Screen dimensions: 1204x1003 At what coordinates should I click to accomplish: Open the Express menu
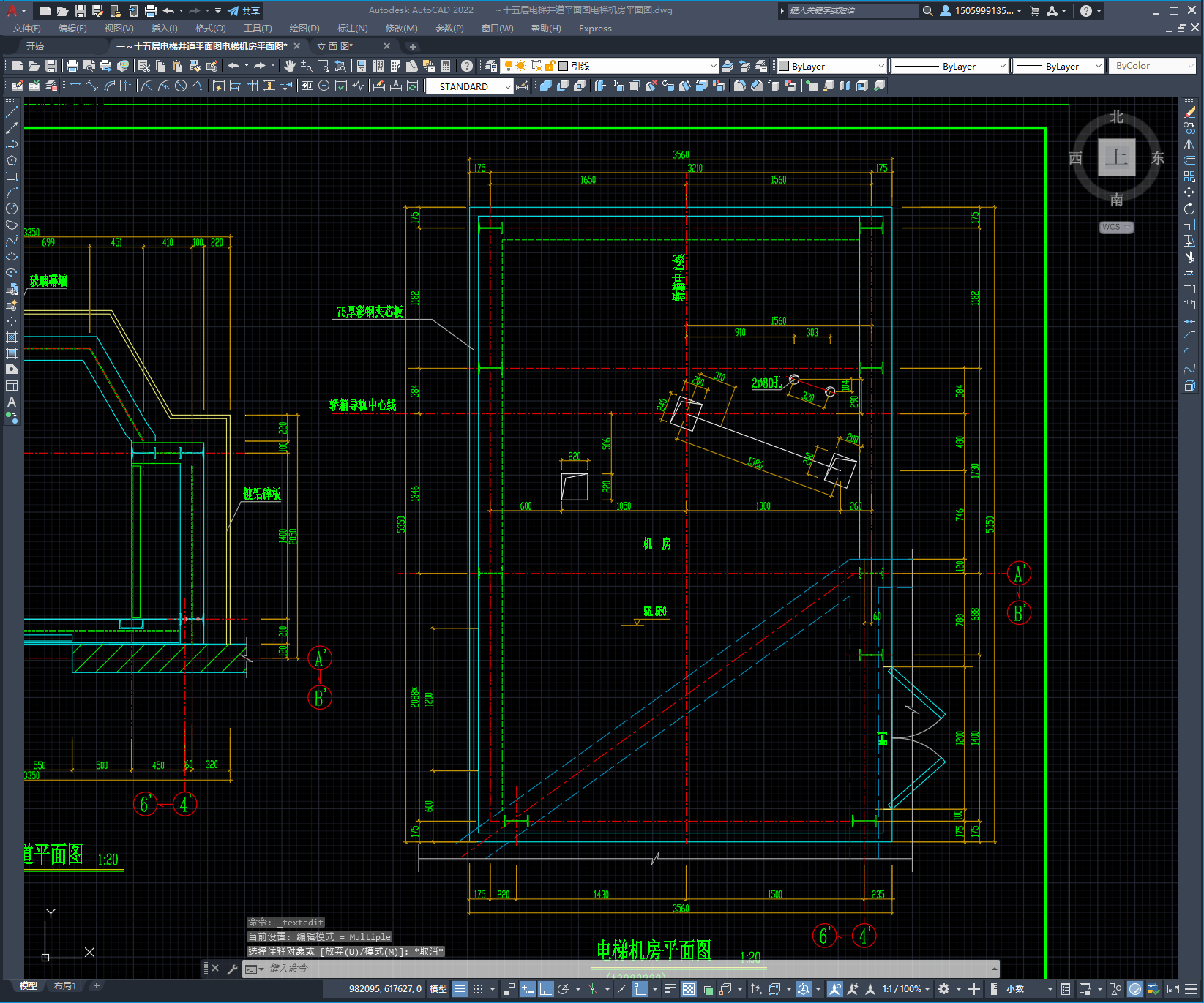click(x=595, y=29)
